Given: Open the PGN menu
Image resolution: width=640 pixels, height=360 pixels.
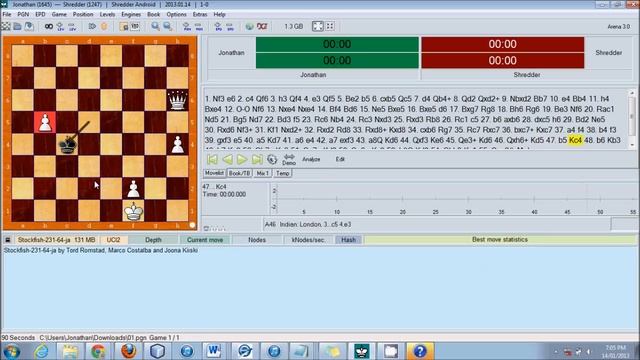Looking at the screenshot, I should click(x=23, y=14).
